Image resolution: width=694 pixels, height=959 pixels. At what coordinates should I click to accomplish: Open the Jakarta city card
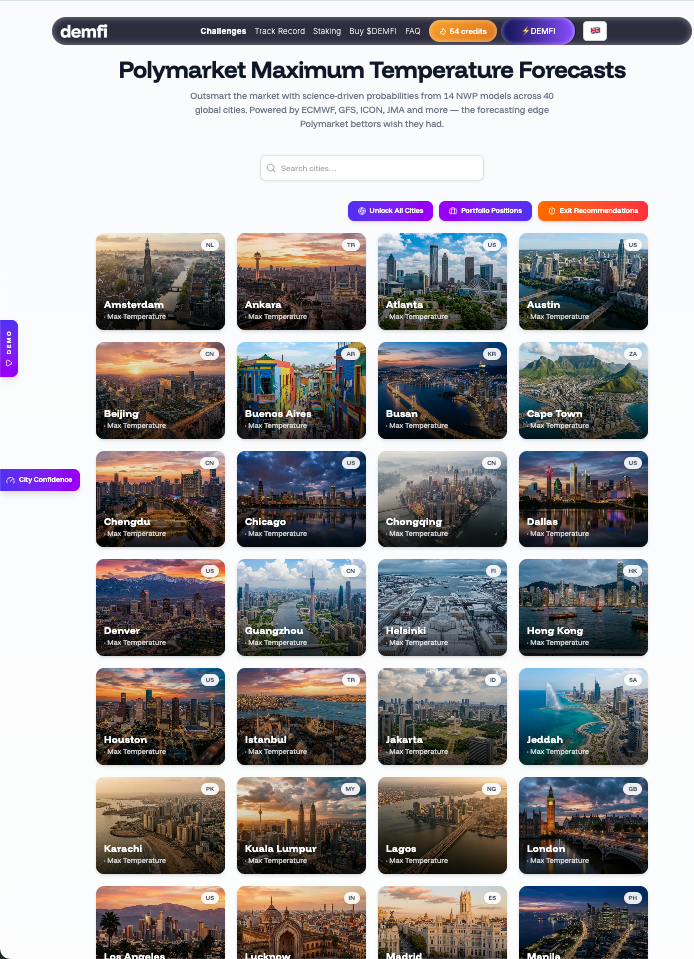[x=443, y=716]
